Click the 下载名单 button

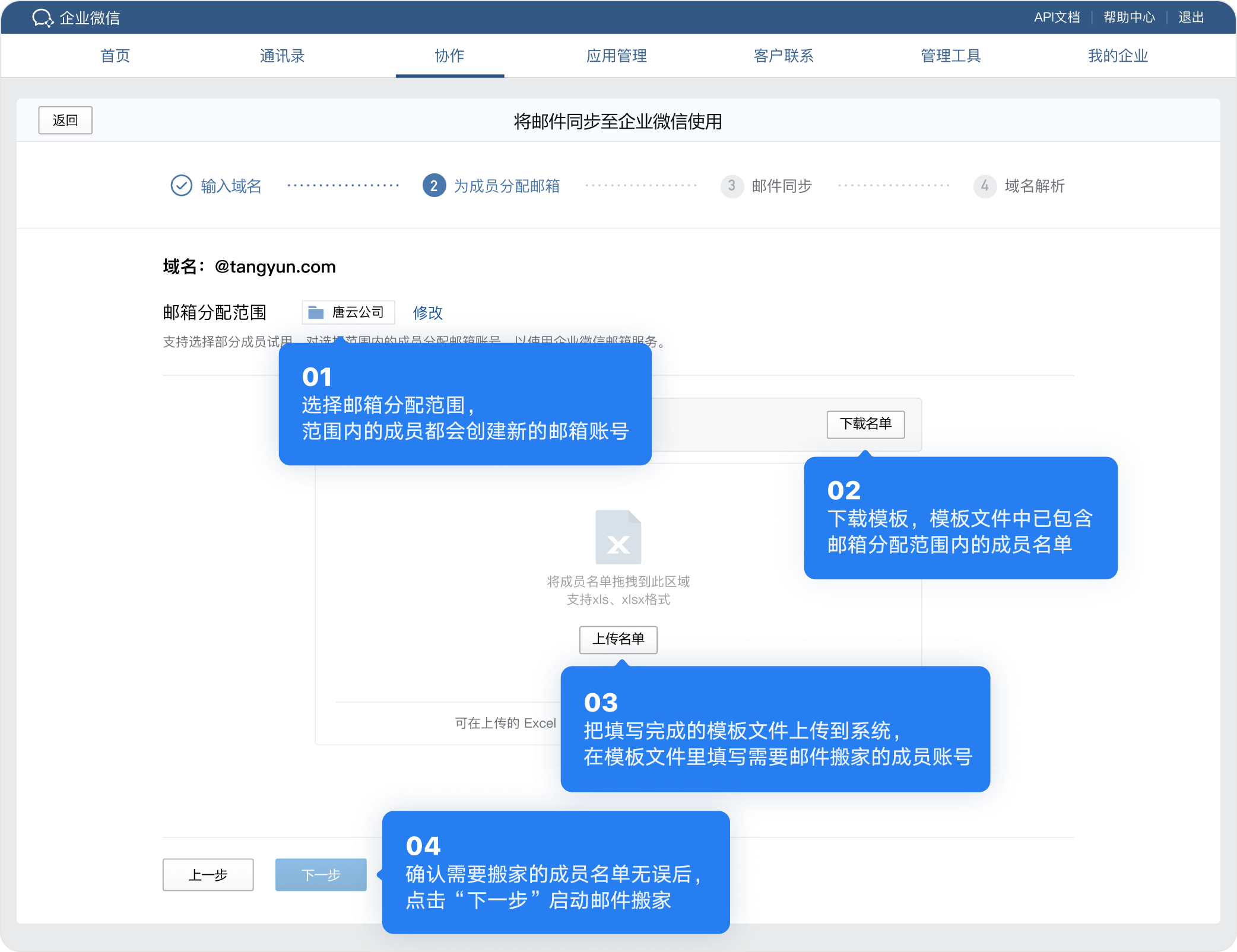(865, 424)
